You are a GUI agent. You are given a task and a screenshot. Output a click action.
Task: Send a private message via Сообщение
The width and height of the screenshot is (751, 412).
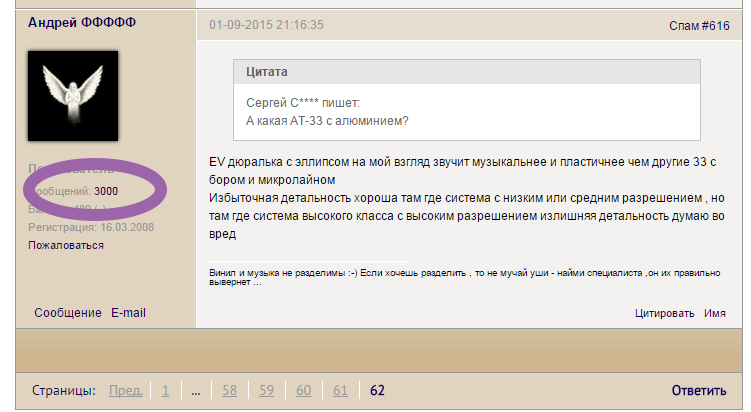click(68, 313)
